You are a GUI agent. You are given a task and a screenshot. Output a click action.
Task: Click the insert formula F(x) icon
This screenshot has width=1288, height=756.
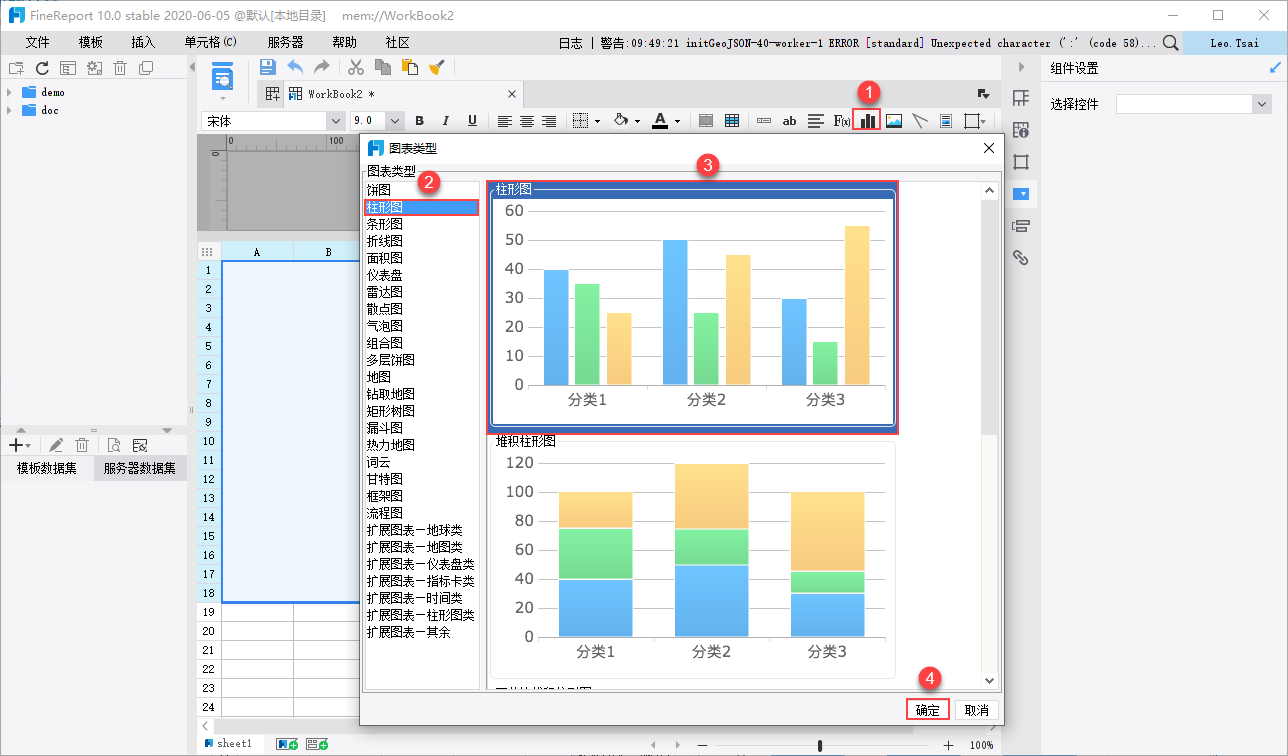pyautogui.click(x=841, y=121)
